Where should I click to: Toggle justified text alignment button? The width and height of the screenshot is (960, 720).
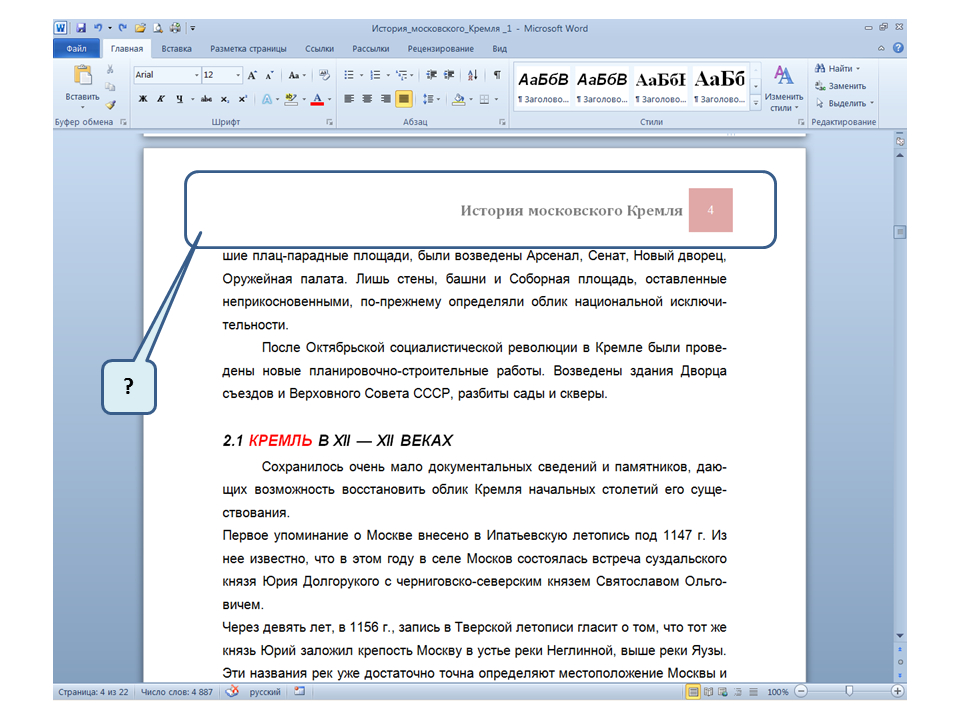click(404, 99)
